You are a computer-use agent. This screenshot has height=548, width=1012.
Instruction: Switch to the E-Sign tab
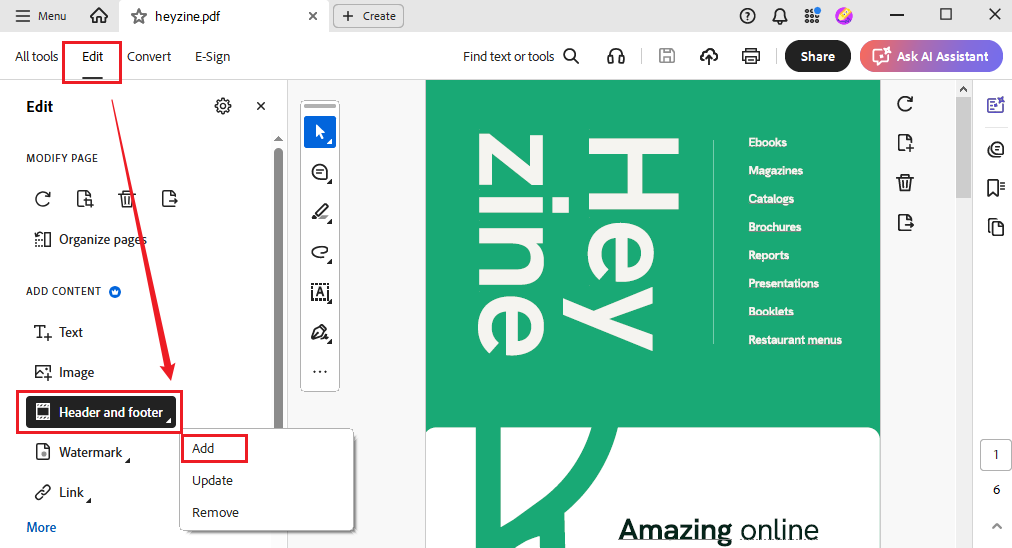coord(212,56)
